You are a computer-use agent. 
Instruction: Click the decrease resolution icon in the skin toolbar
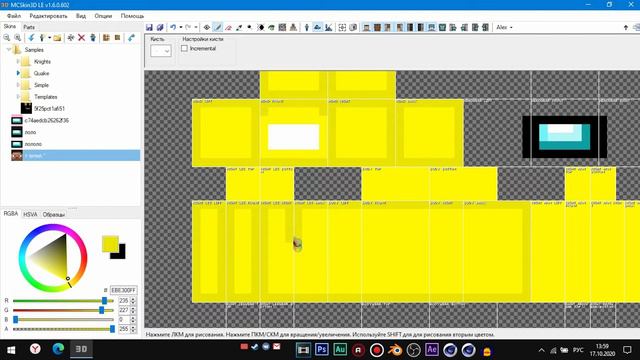[x=106, y=38]
